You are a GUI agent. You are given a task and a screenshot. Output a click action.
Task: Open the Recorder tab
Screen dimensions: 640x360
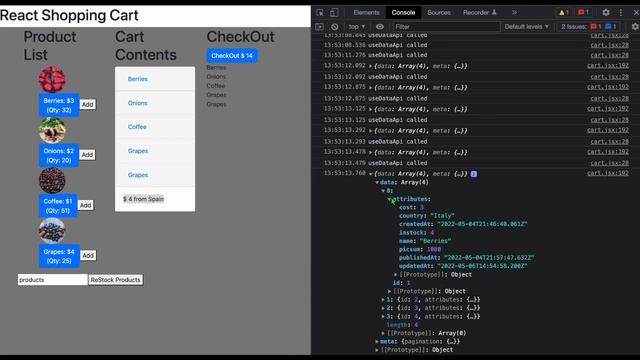coord(479,13)
